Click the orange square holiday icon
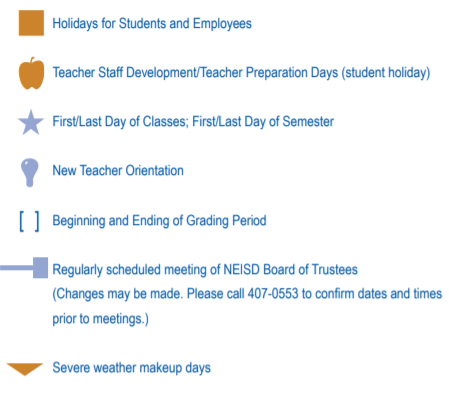The image size is (449, 396). point(31,23)
